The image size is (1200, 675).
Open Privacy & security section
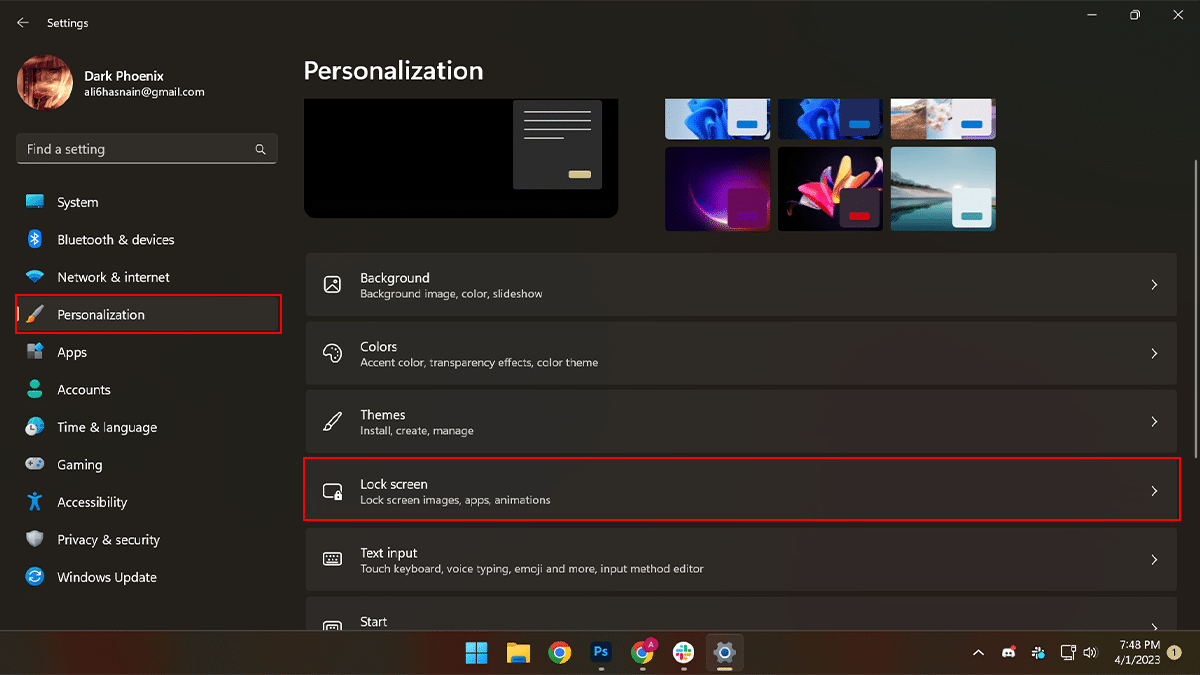[x=108, y=540]
